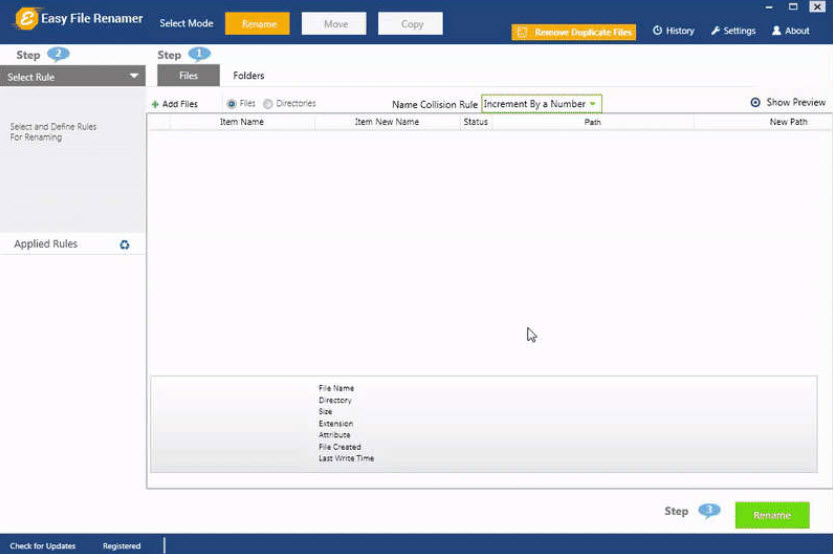833x554 pixels.
Task: Expand the Select Rule dropdown
Action: (x=73, y=76)
